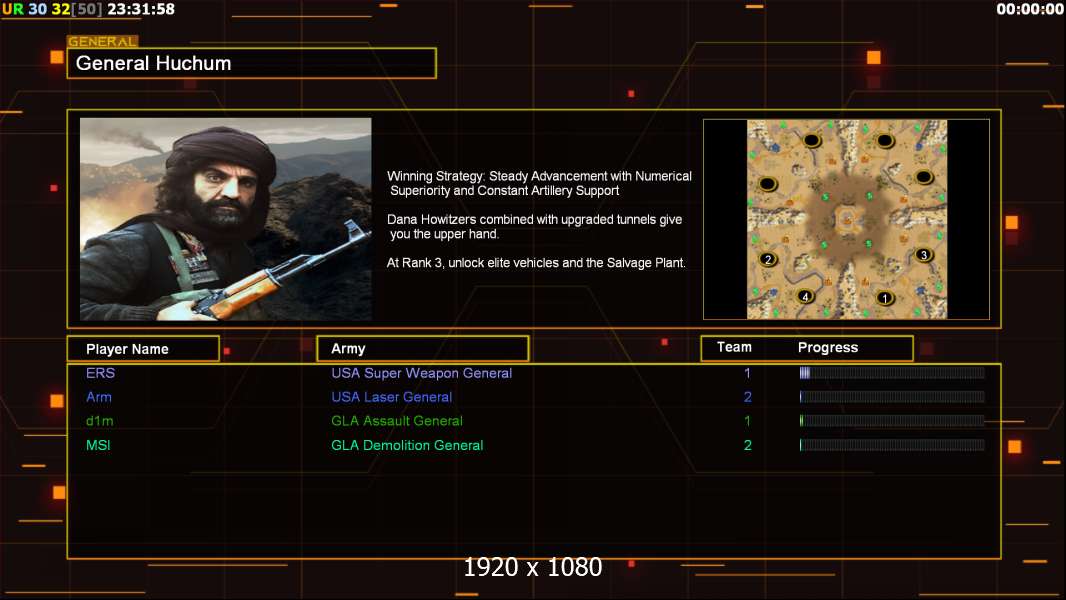
Task: Click the General Huchum name field
Action: click(x=252, y=63)
